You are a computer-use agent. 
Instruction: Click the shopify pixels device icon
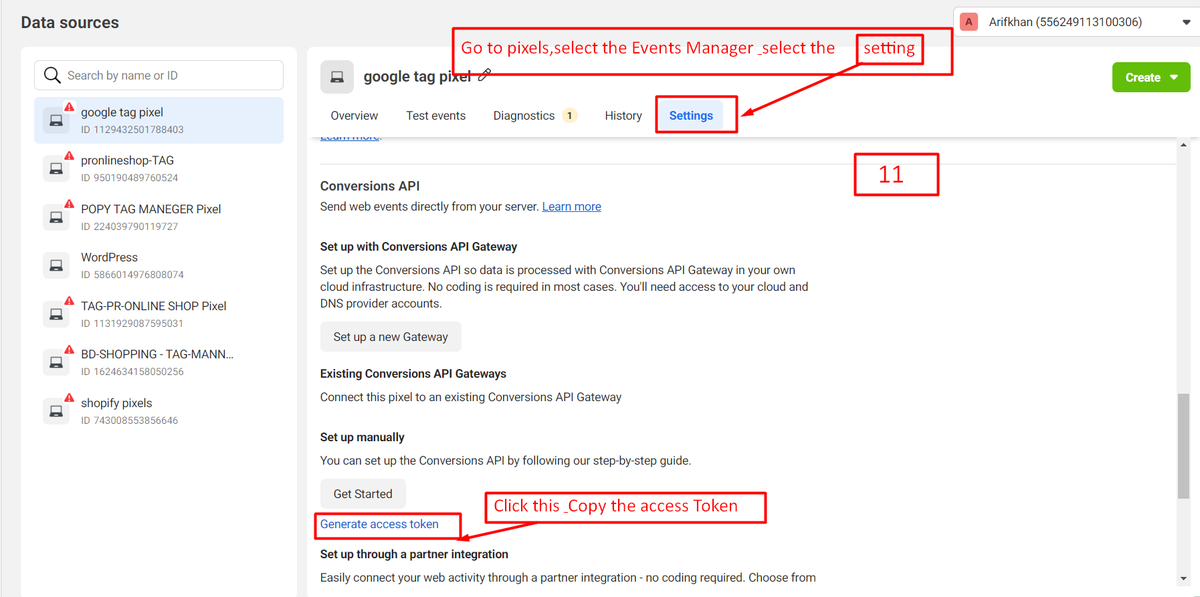click(x=57, y=411)
